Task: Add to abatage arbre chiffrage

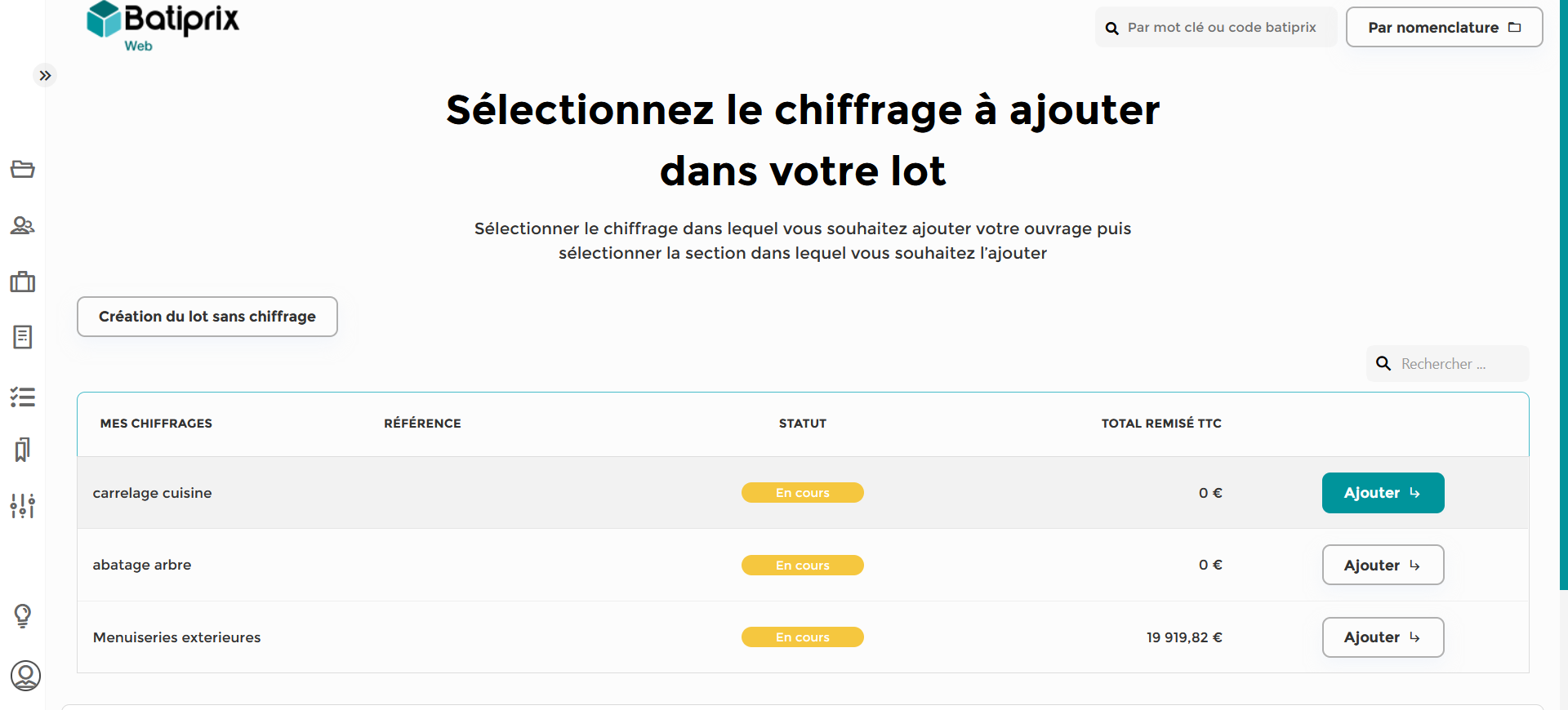Action: click(x=1383, y=565)
